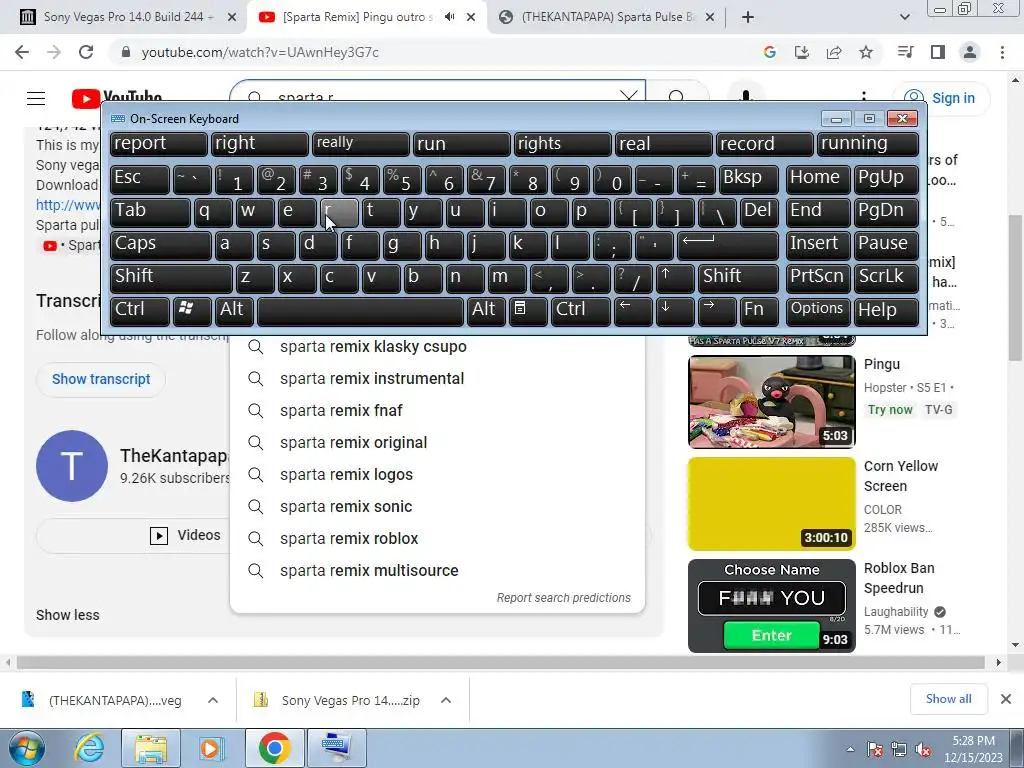This screenshot has width=1024, height=768.
Task: Open Windows Explorer folder in taskbar
Action: click(x=151, y=748)
